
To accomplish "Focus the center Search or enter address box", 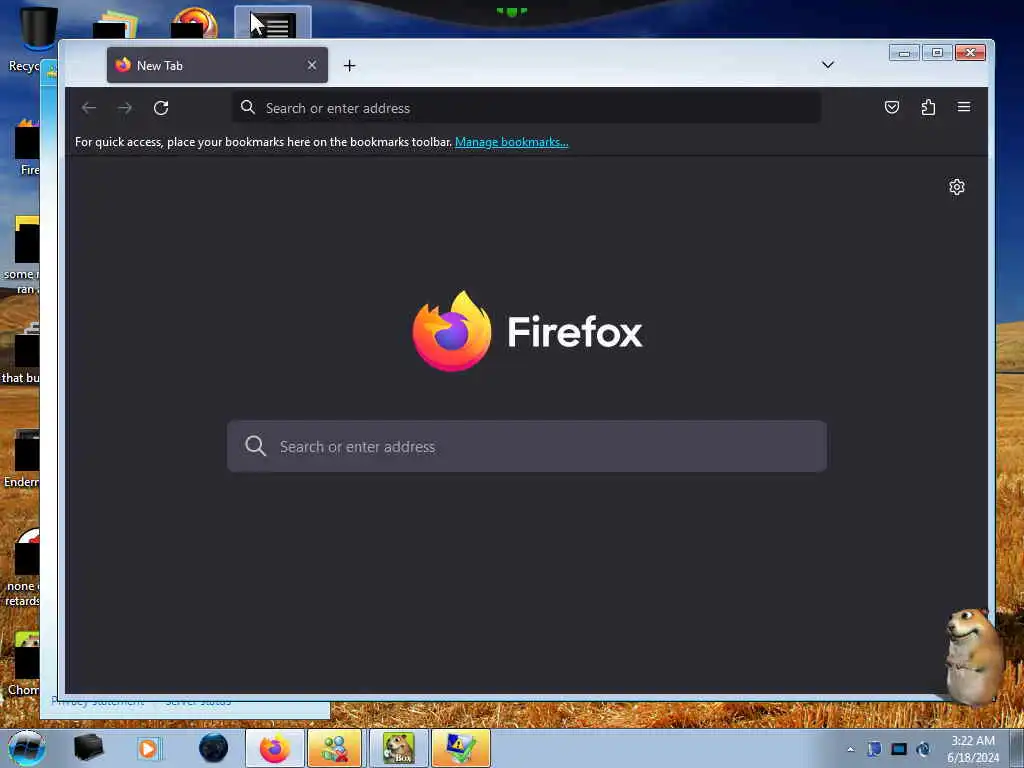I will (x=526, y=446).
